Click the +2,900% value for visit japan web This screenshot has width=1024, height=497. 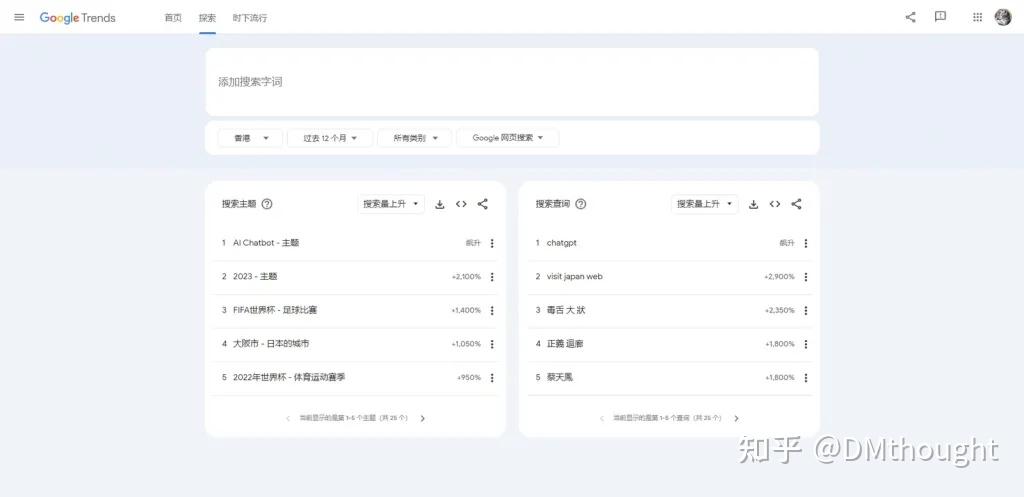(780, 277)
